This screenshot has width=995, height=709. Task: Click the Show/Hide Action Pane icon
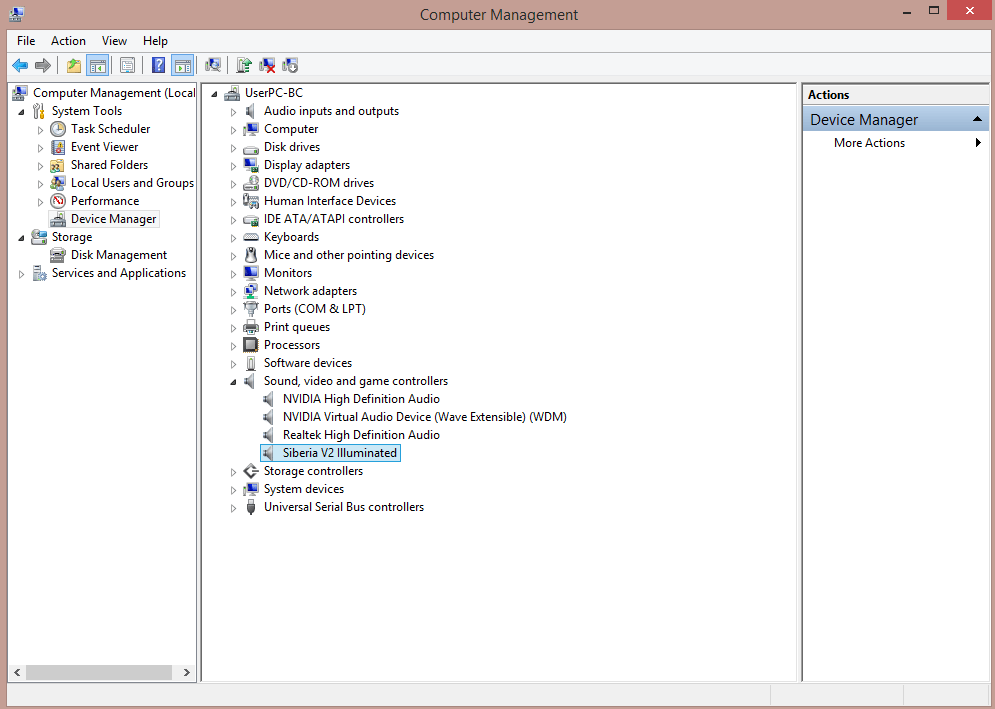click(183, 65)
